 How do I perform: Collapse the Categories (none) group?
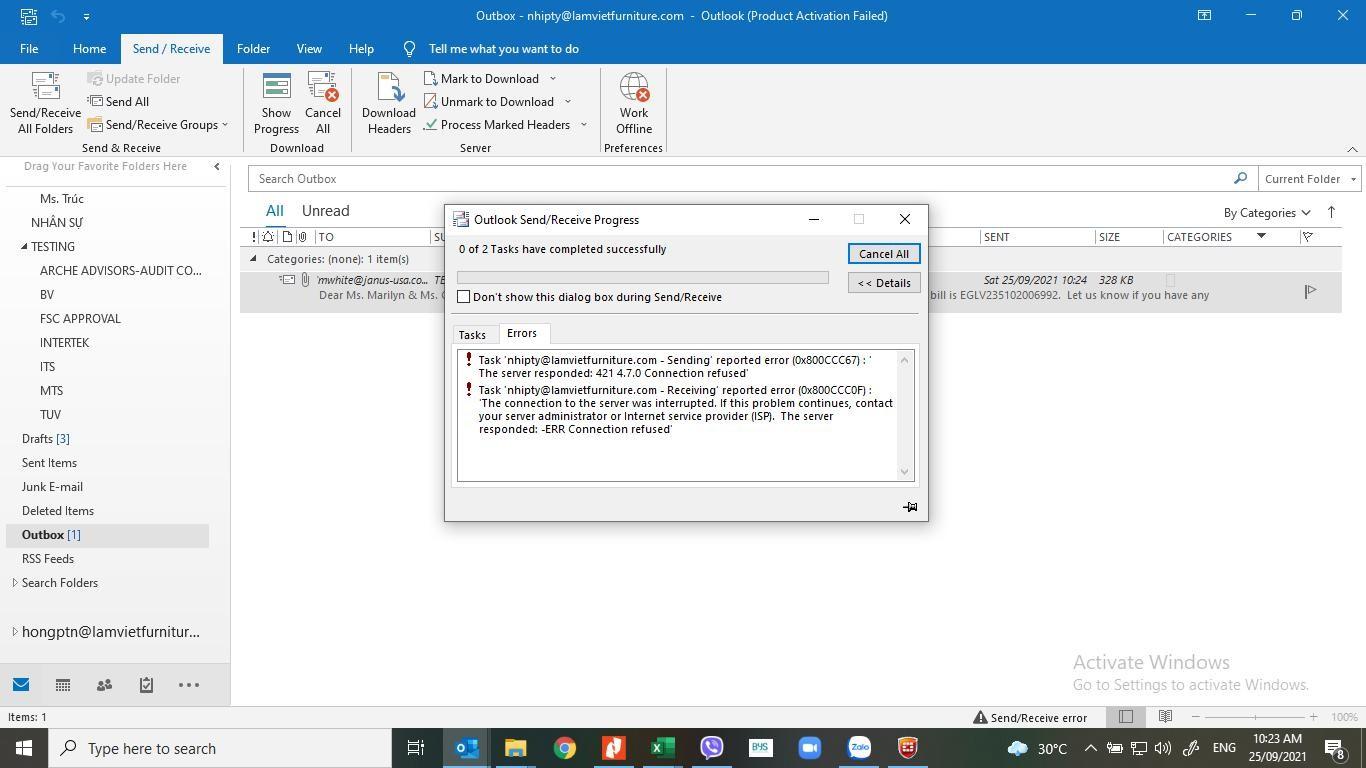tap(253, 259)
